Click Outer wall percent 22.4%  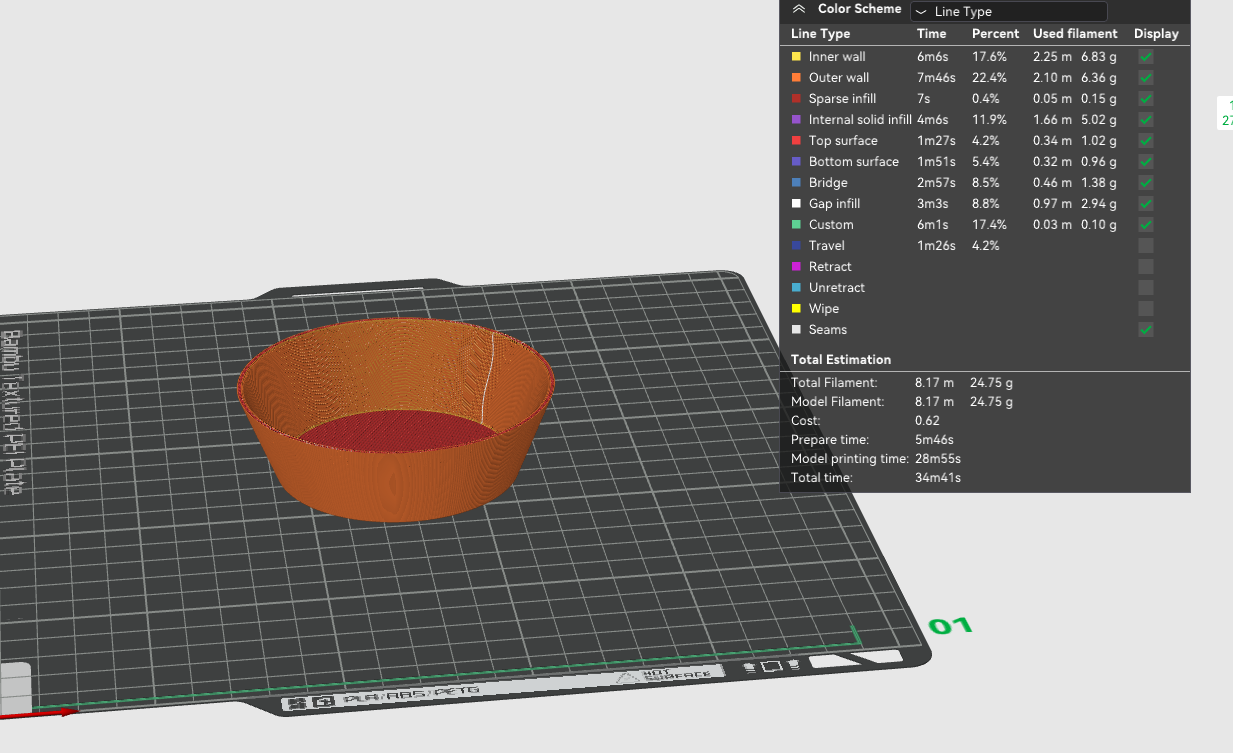coord(989,78)
